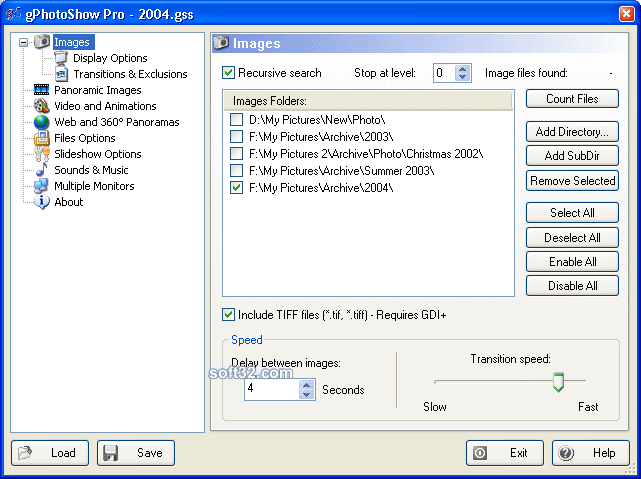Image resolution: width=641 pixels, height=479 pixels.
Task: Check the Summer 2003 folder checkbox
Action: 236,170
